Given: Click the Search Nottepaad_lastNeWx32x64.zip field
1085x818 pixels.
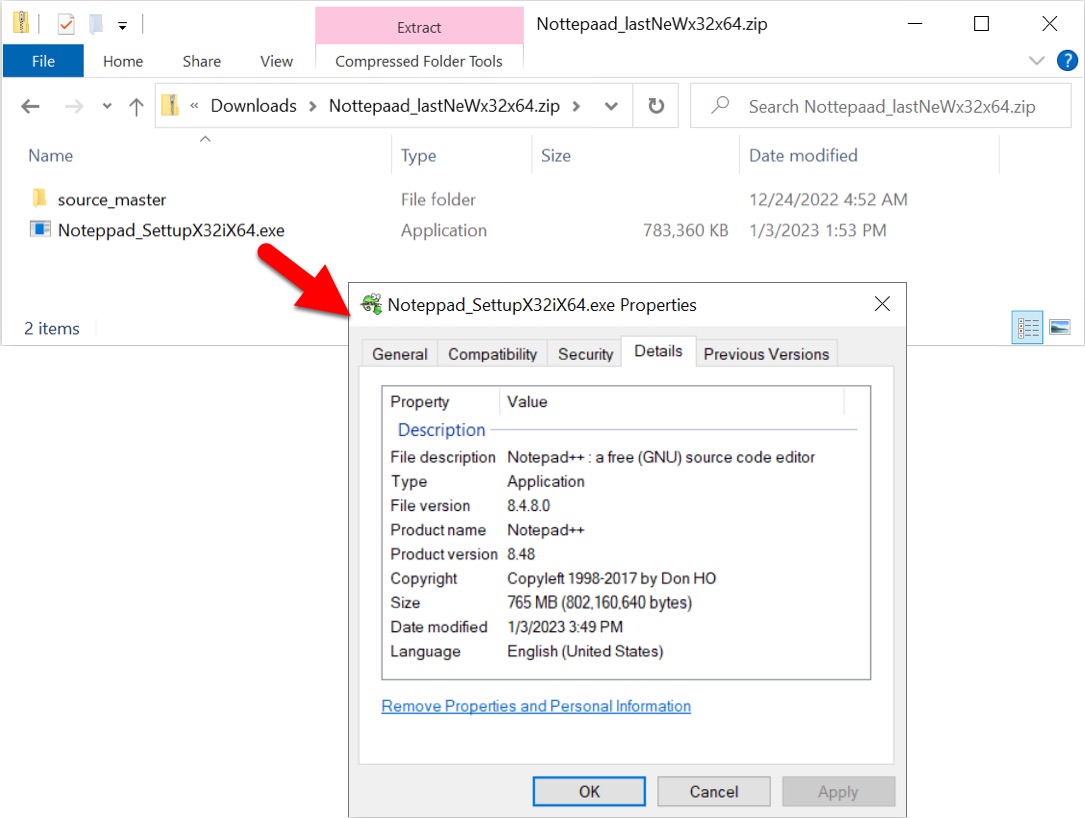Looking at the screenshot, I should [x=880, y=106].
